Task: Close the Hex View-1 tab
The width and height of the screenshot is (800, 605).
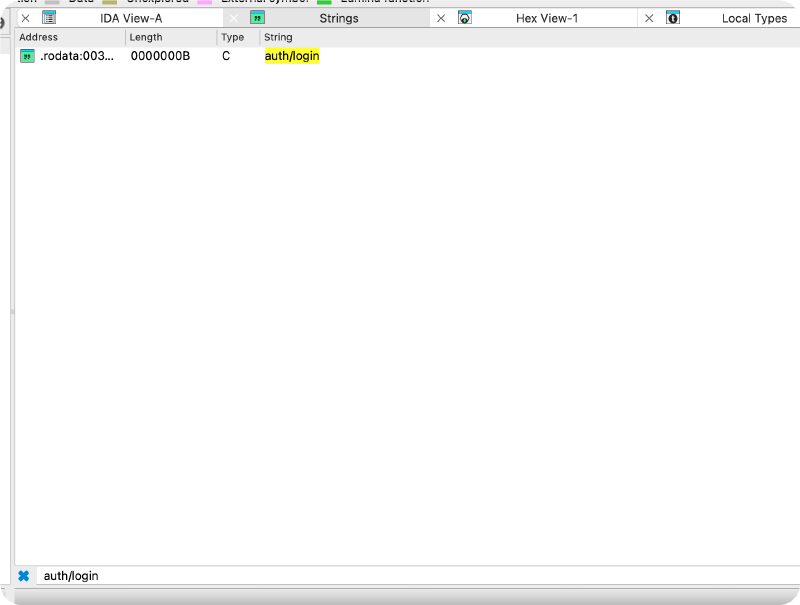Action: pos(441,18)
